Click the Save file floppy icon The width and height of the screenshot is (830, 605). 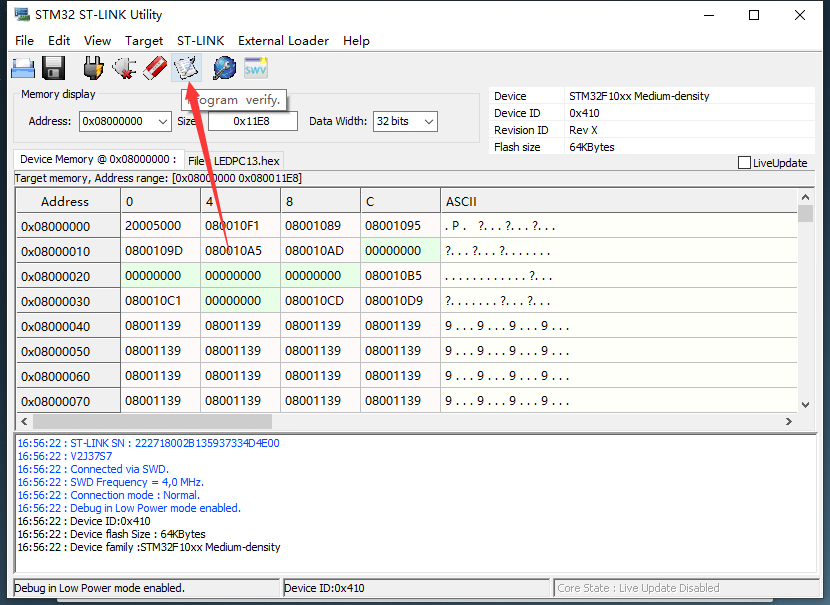coord(53,69)
